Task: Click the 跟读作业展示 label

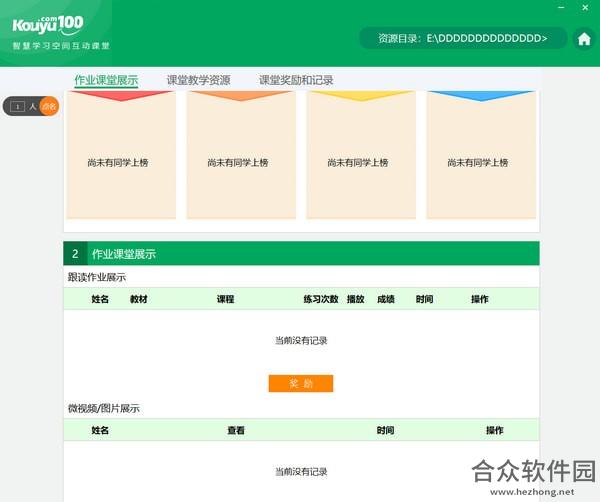Action: 97,277
